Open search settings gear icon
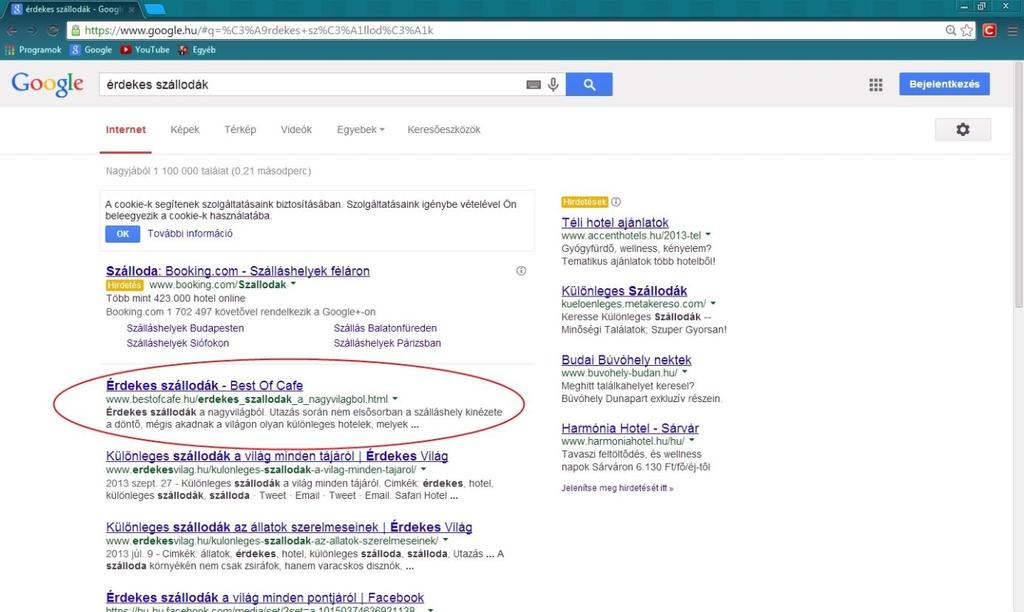Image resolution: width=1024 pixels, height=612 pixels. coord(963,129)
